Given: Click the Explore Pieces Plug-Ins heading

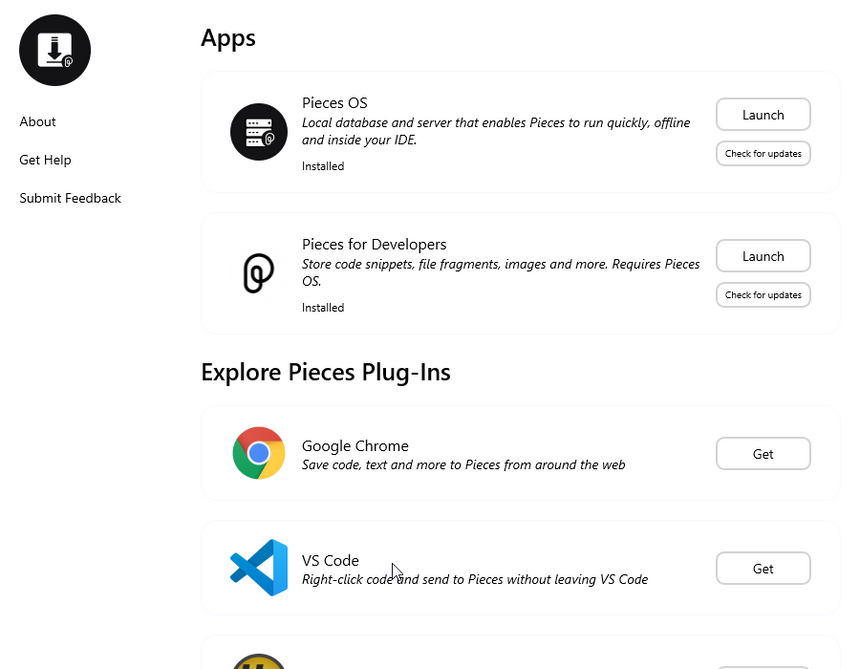Looking at the screenshot, I should (x=326, y=371).
